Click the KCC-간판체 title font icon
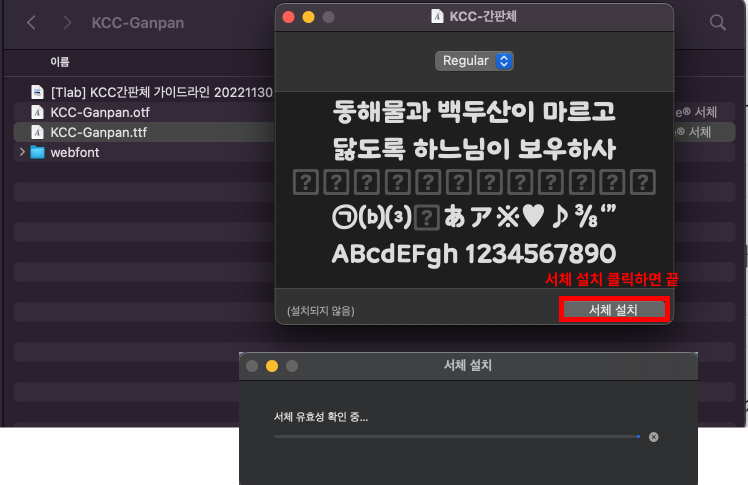Viewport: 748px width, 485px height. (437, 17)
